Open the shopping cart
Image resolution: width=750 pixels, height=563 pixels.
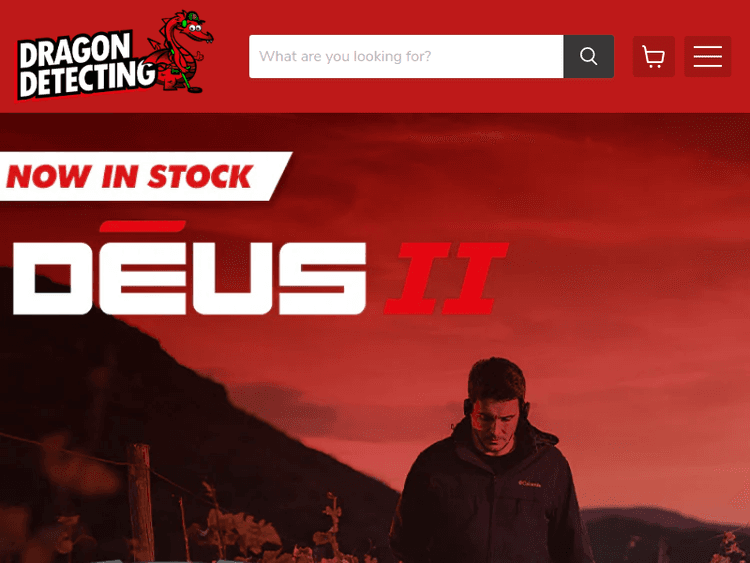(653, 56)
